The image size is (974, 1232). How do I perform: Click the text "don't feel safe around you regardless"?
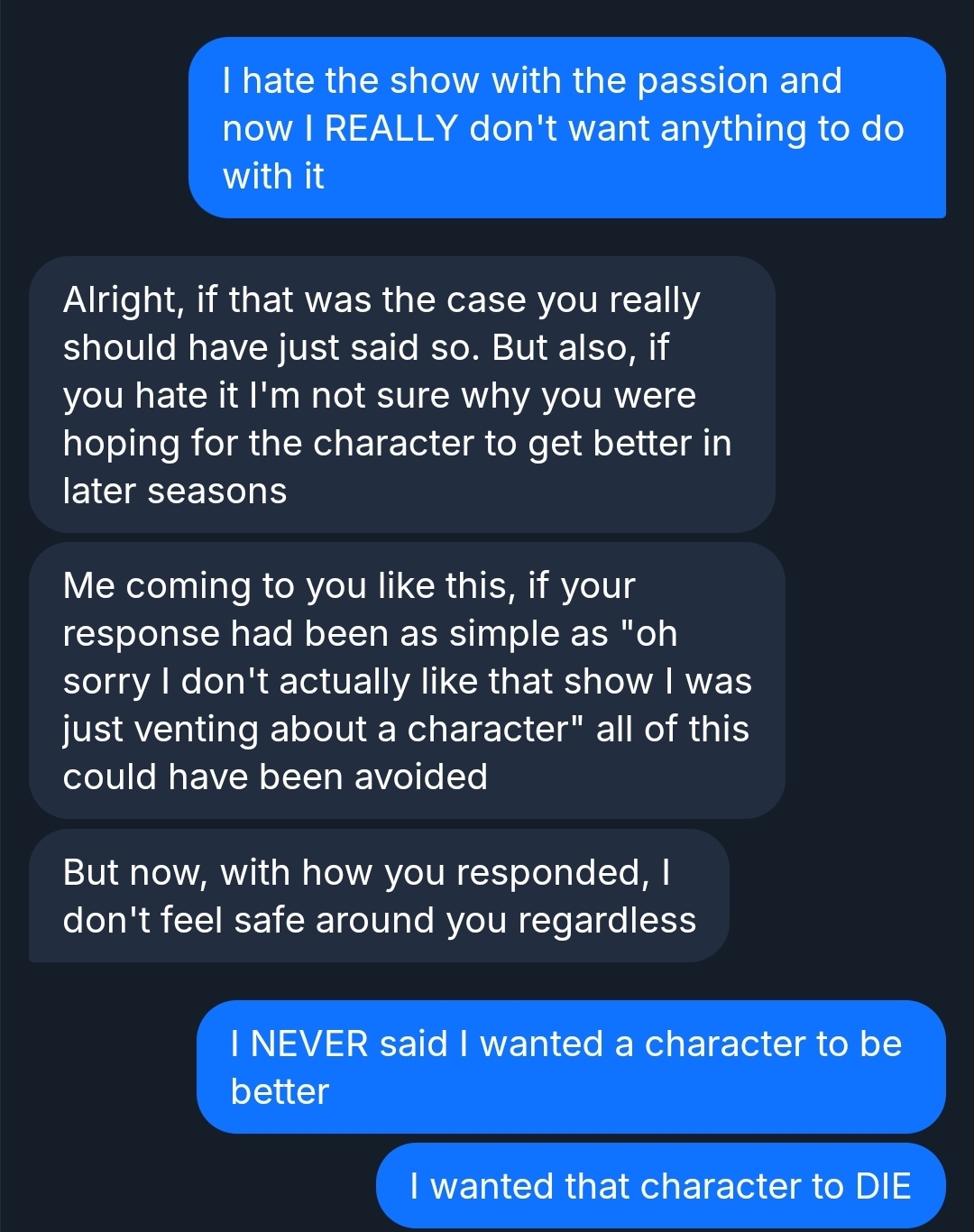[x=380, y=920]
